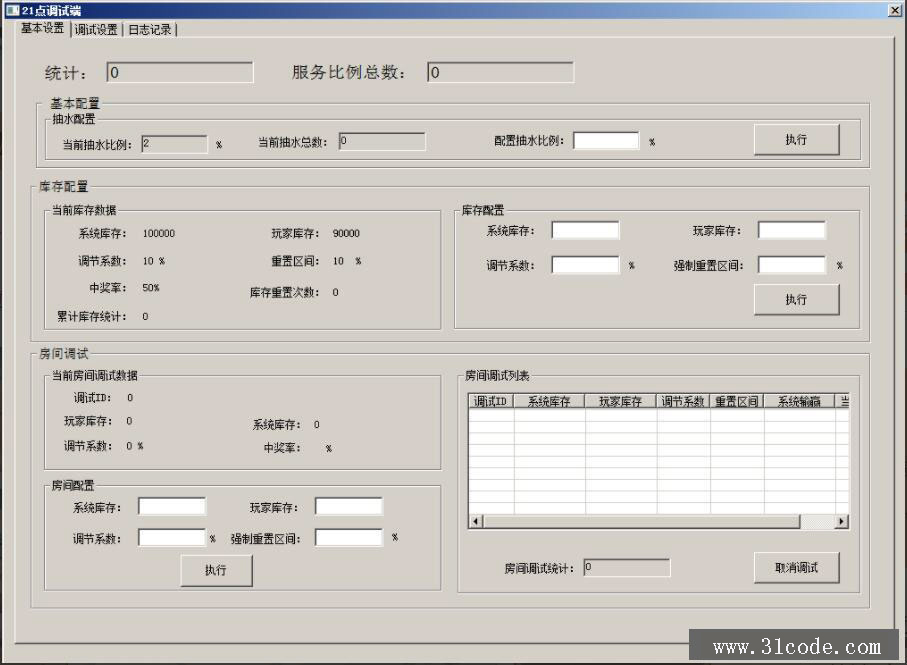
Task: Focus the 配置抽水比例 input field
Action: (606, 141)
